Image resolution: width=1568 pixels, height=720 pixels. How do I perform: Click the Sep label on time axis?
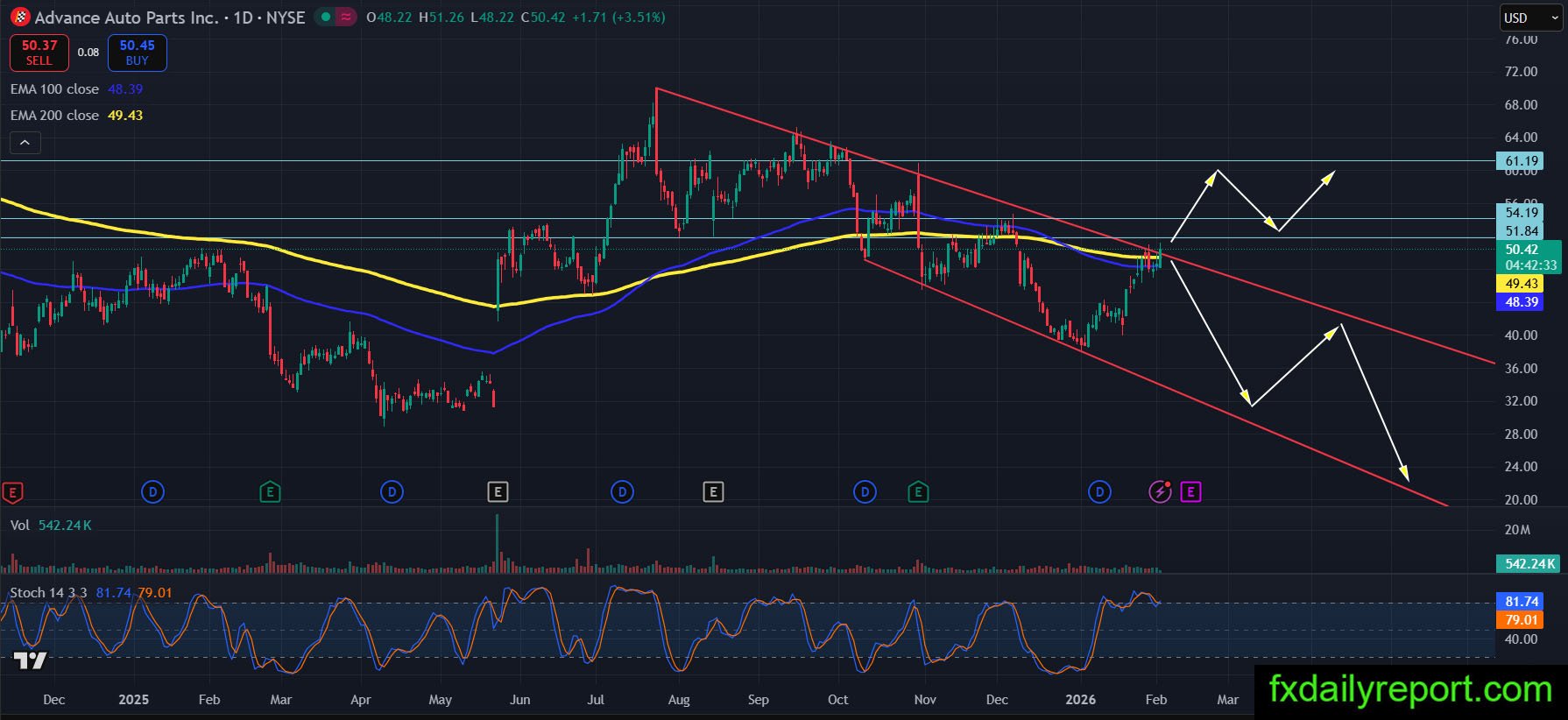coord(758,700)
